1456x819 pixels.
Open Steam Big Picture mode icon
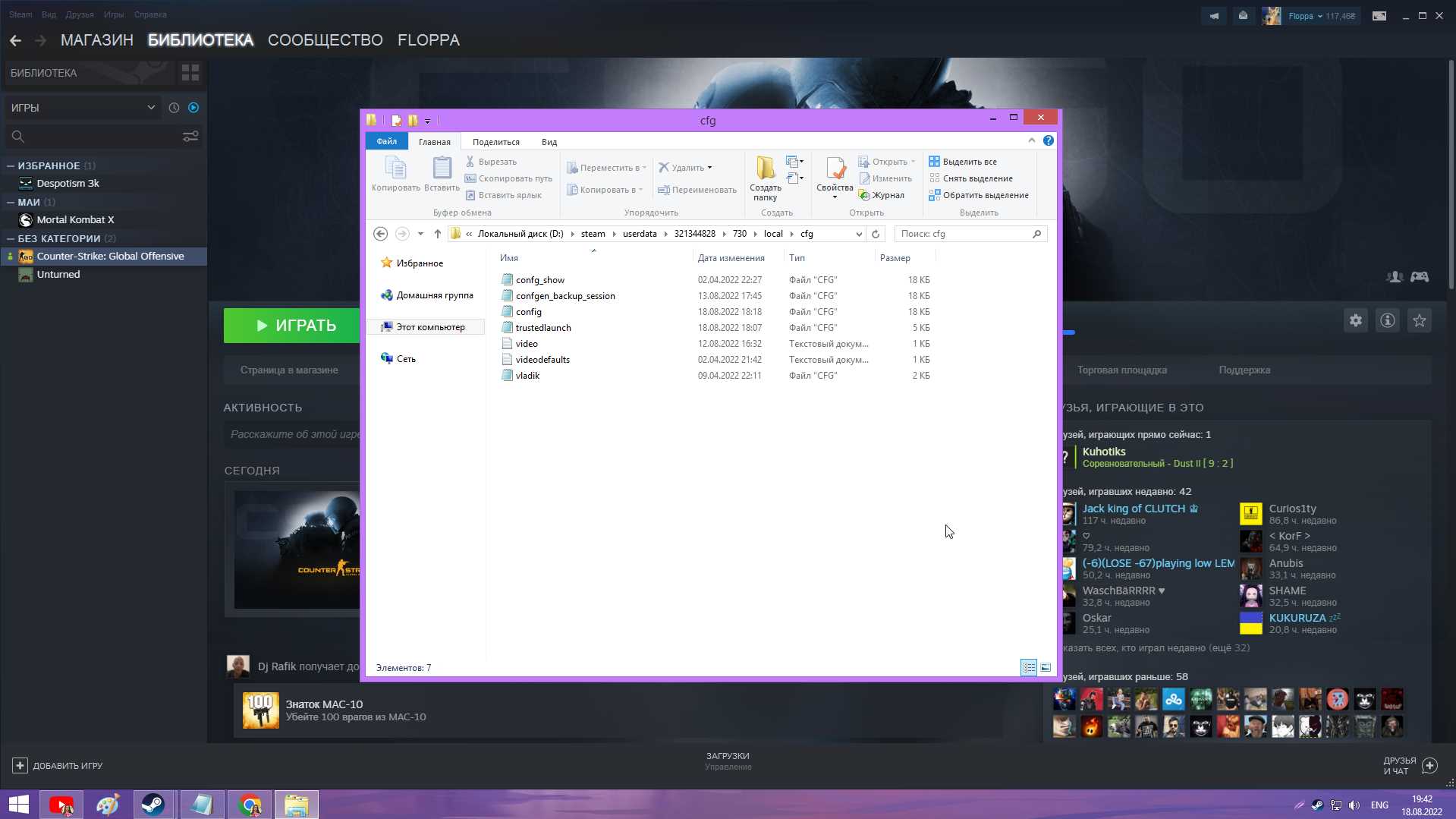pos(1379,15)
